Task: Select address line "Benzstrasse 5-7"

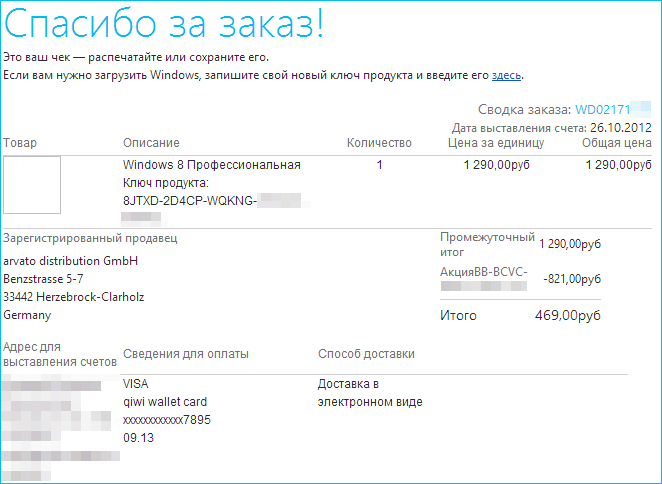Action: click(43, 279)
